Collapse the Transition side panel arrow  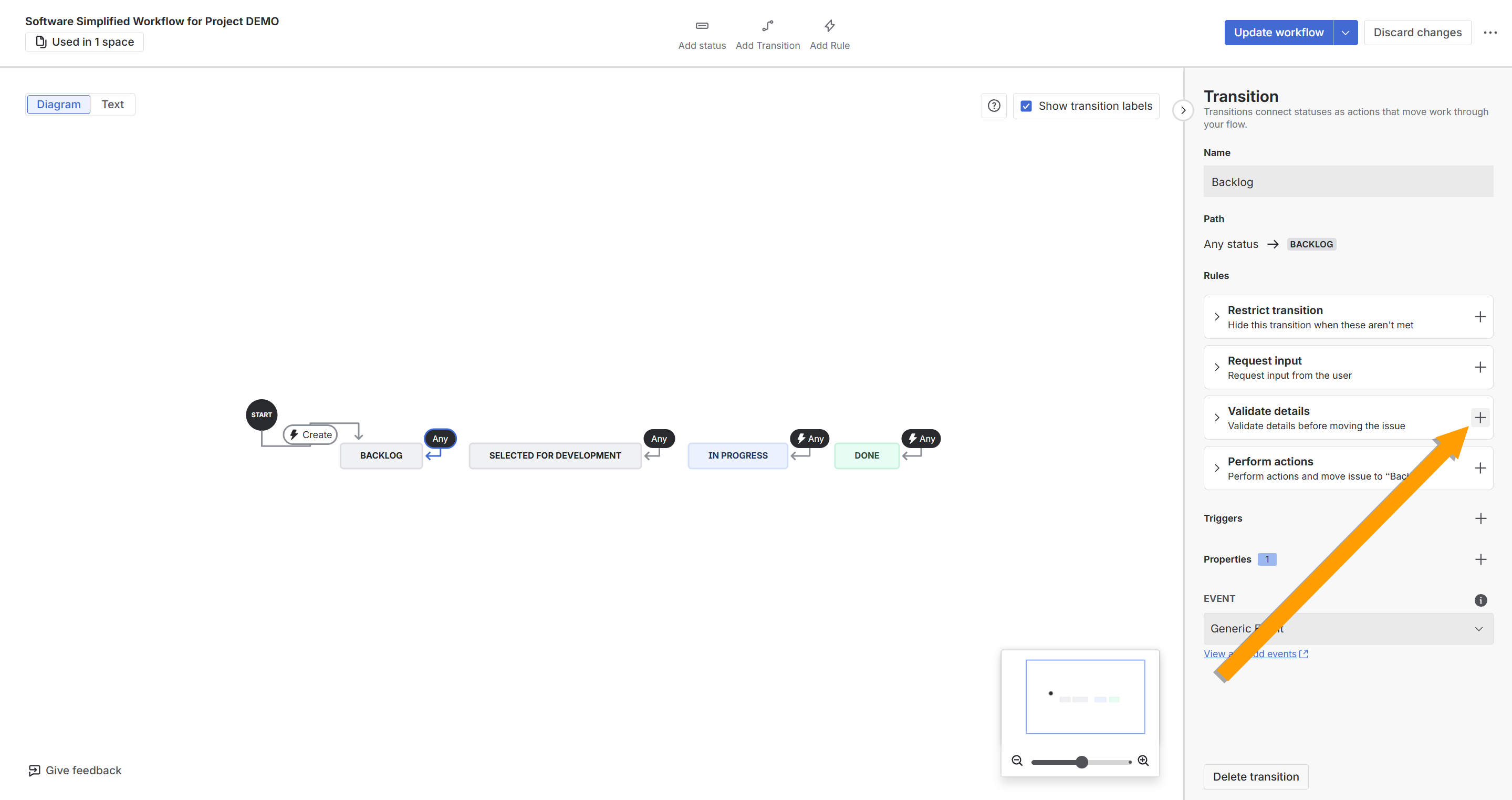click(x=1183, y=110)
